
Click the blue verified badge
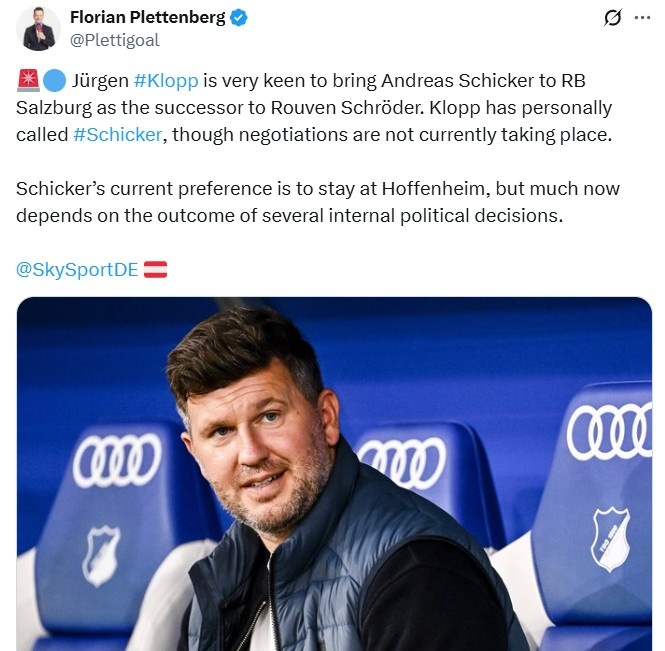pos(239,18)
